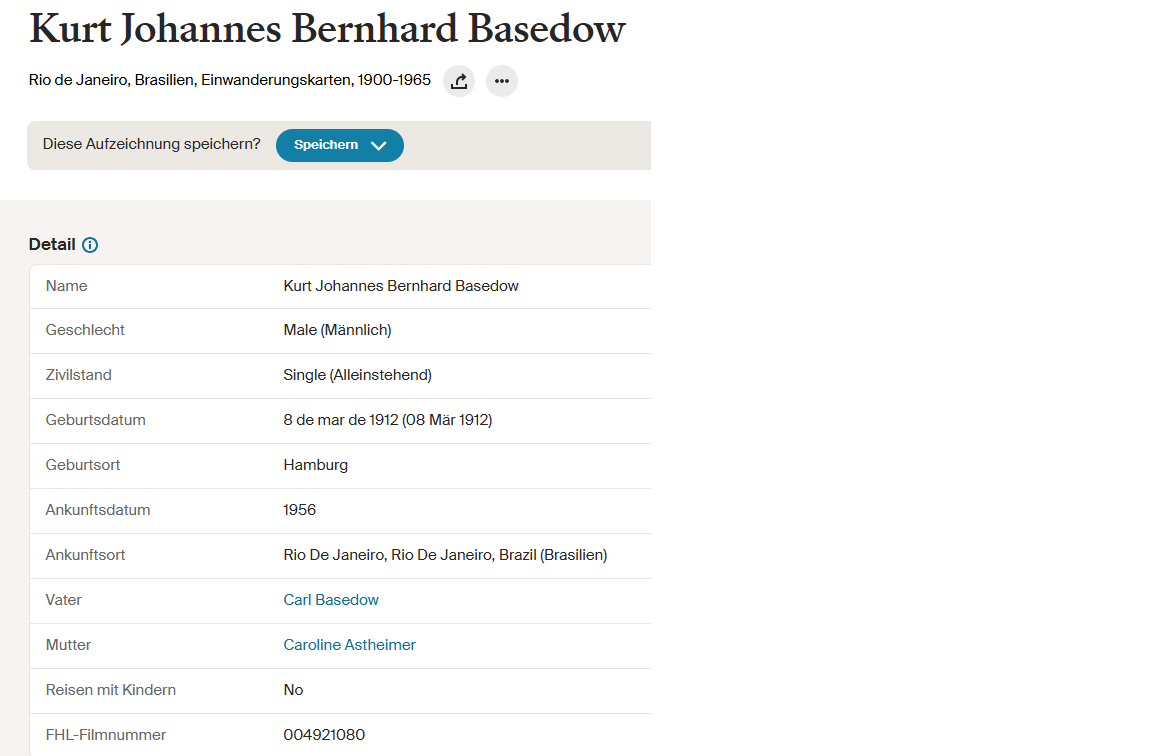Click the Diese Aufzeichnung speichern prompt text

coord(151,144)
